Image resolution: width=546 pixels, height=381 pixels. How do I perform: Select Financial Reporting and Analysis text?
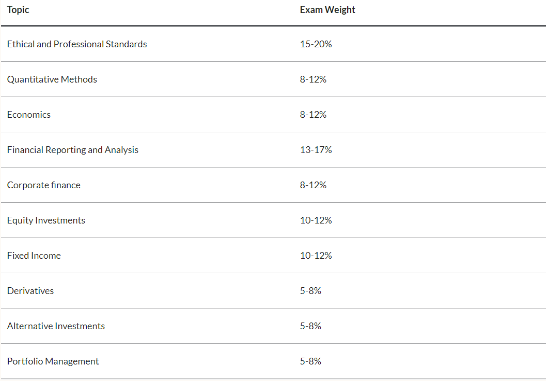tap(72, 150)
